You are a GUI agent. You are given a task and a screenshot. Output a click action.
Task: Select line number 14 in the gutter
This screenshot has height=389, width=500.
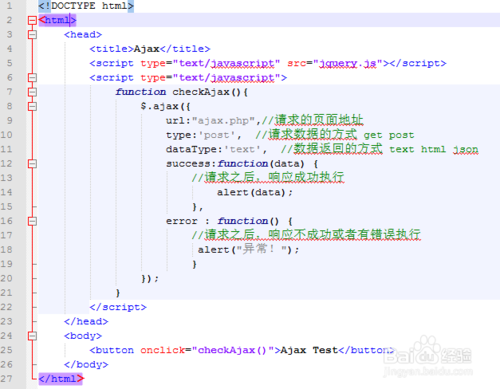pyautogui.click(x=6, y=192)
